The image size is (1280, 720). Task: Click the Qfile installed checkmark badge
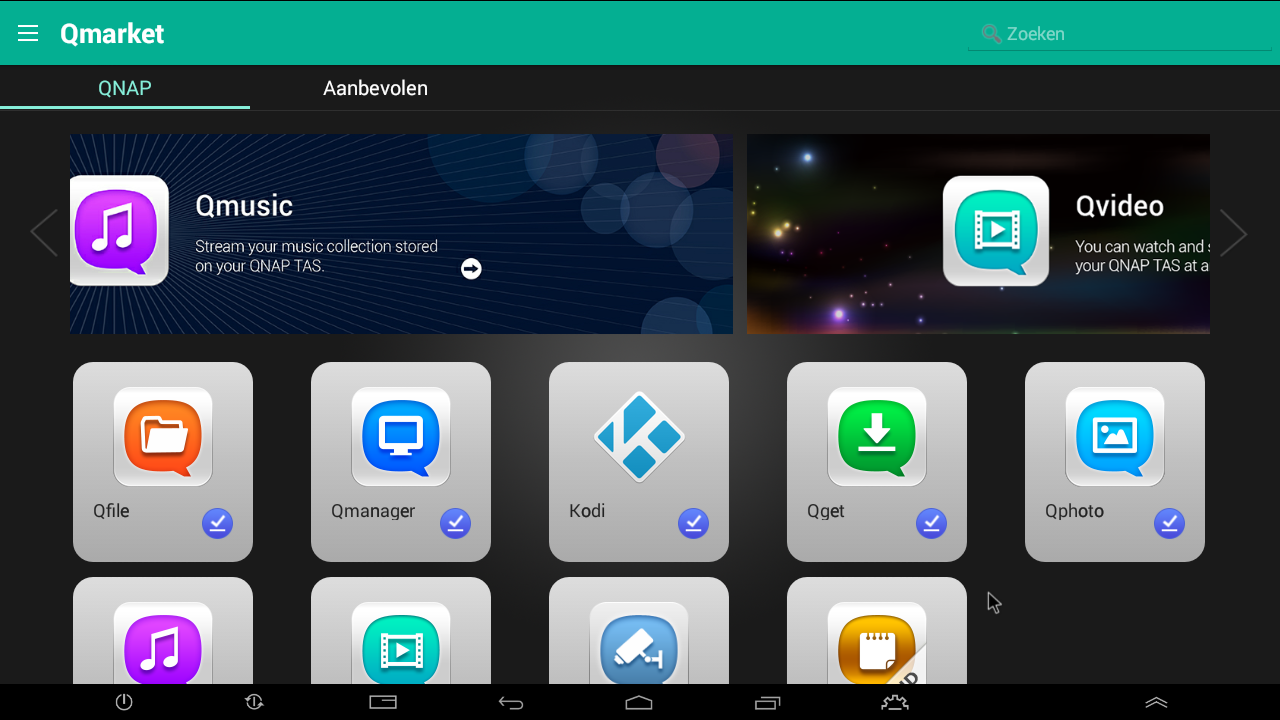pyautogui.click(x=217, y=523)
